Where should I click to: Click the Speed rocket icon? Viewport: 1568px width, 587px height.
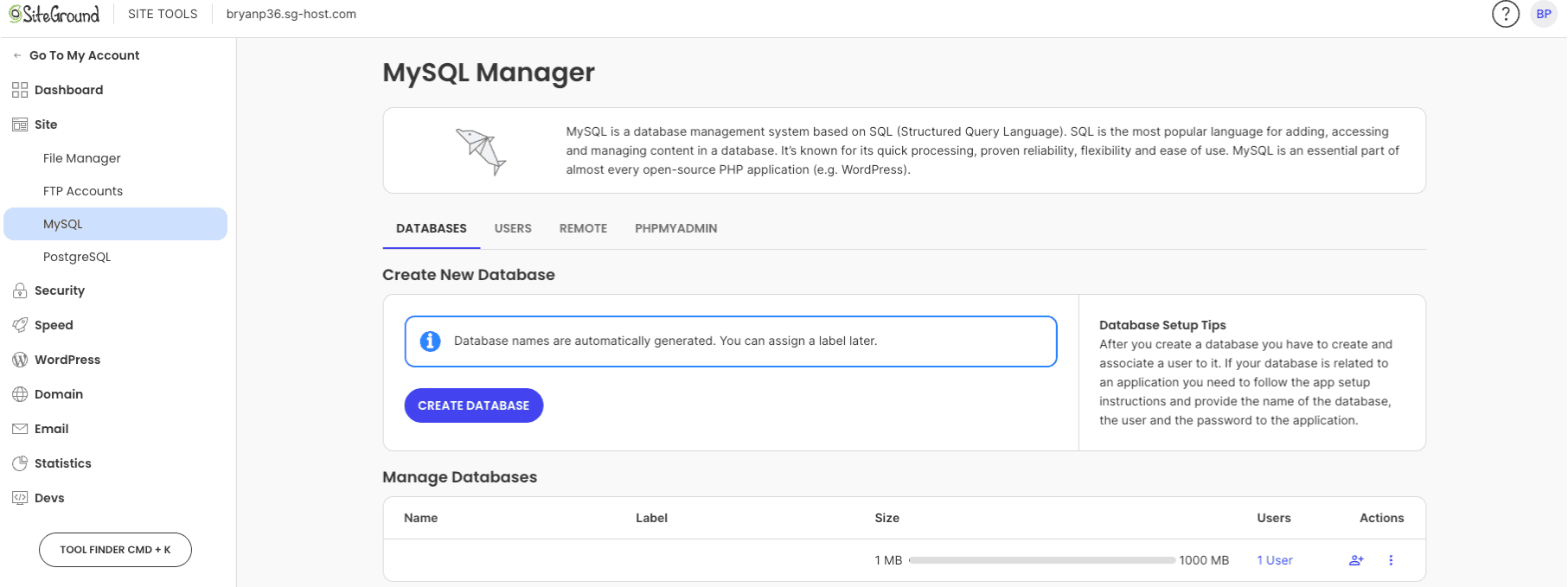tap(20, 325)
